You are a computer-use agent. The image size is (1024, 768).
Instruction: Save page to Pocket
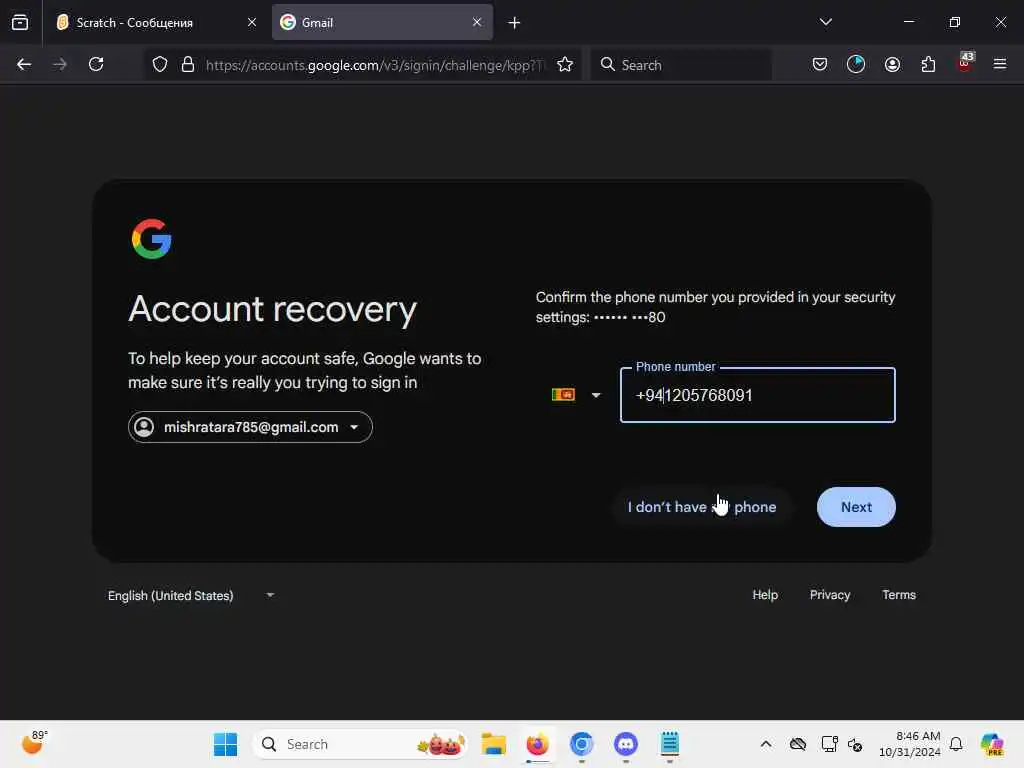coord(820,64)
